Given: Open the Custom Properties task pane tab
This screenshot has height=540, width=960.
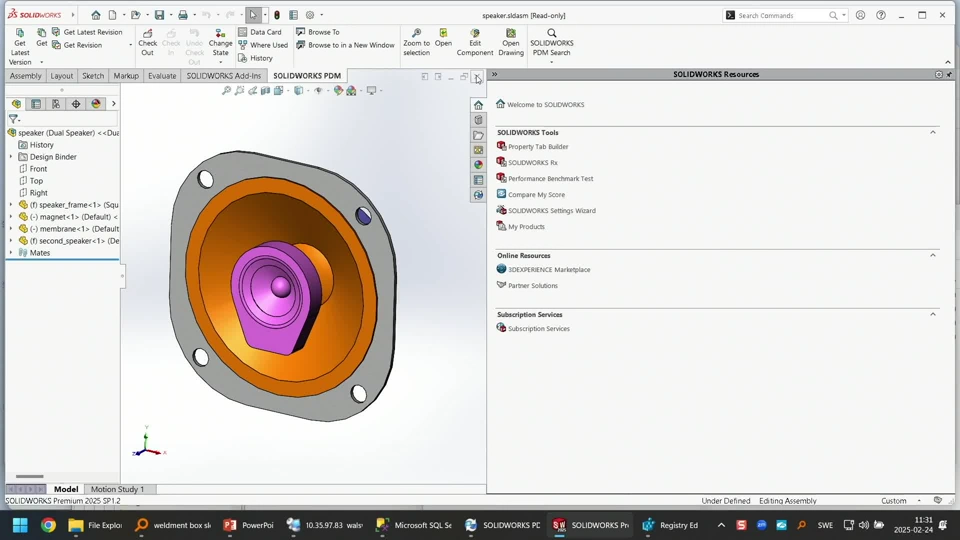Looking at the screenshot, I should click(x=478, y=180).
